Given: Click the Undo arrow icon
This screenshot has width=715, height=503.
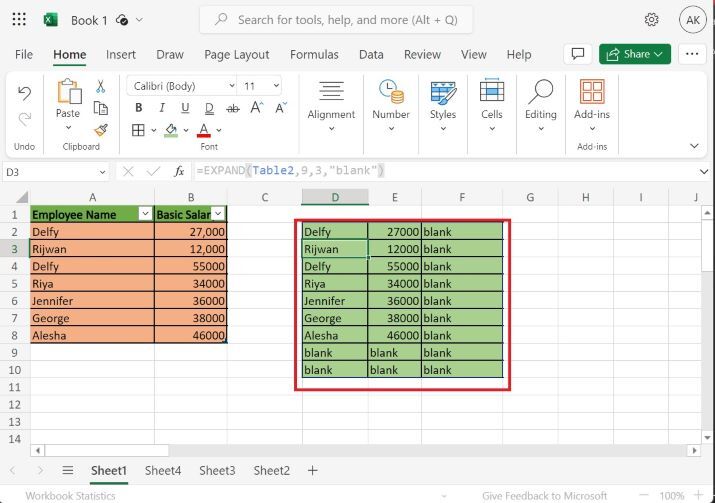Looking at the screenshot, I should pyautogui.click(x=24, y=93).
